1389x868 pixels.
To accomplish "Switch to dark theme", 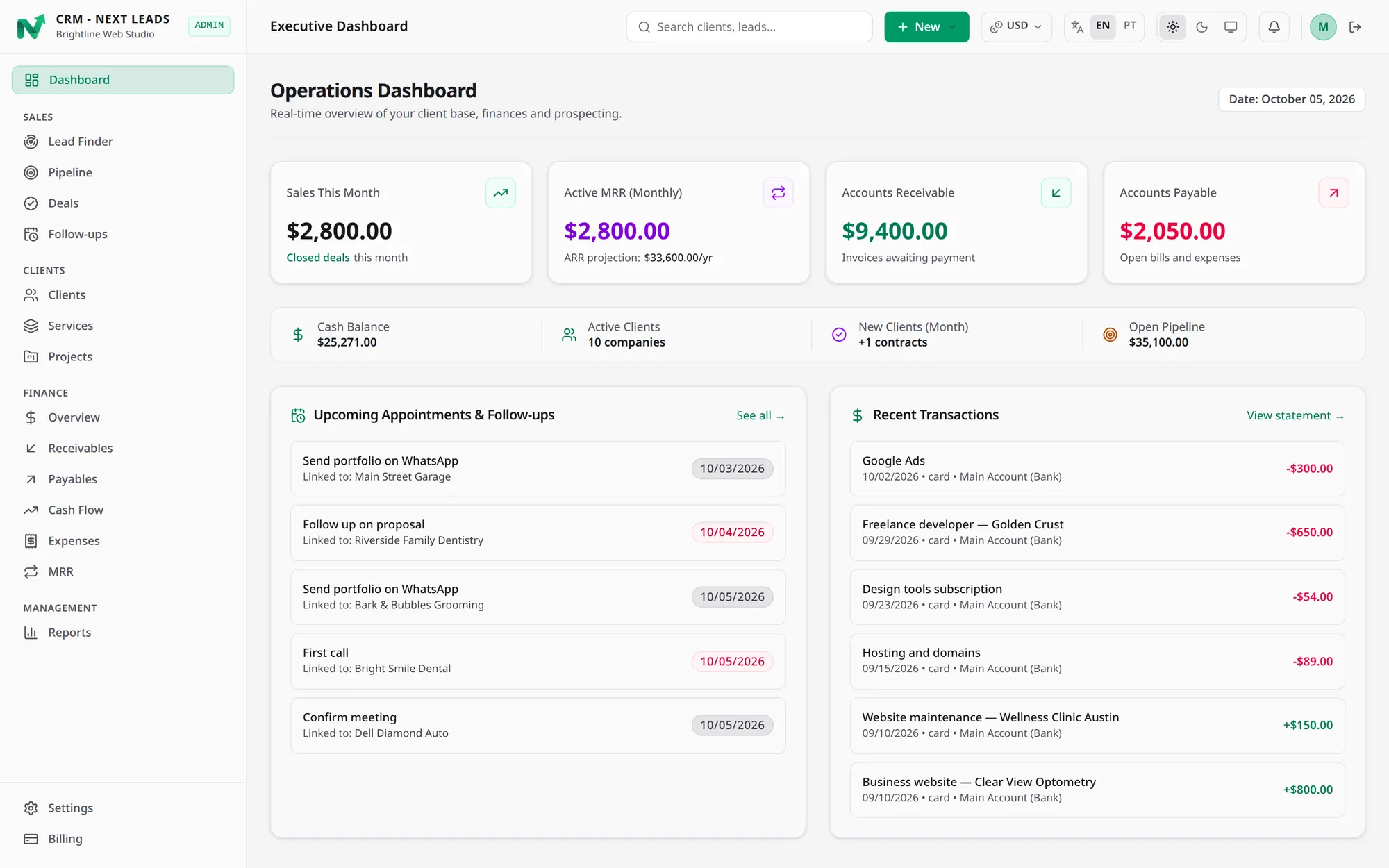I will 1201,27.
